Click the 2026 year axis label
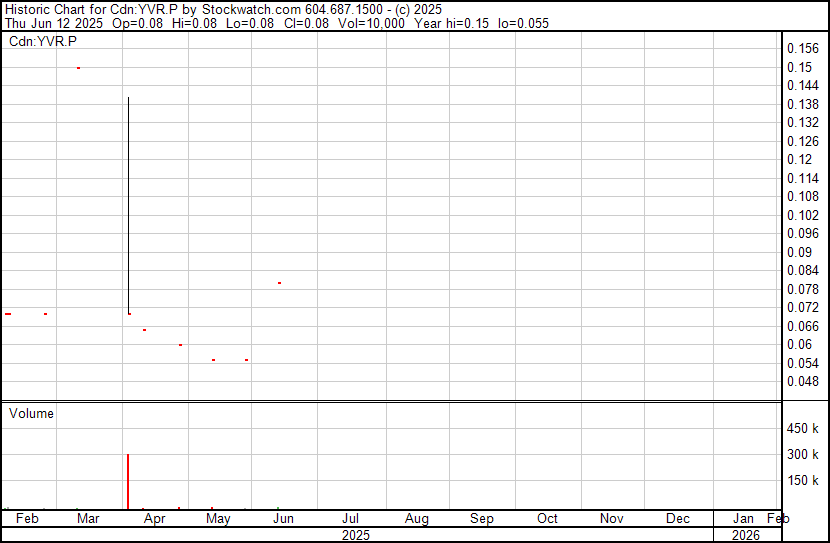 click(x=746, y=535)
